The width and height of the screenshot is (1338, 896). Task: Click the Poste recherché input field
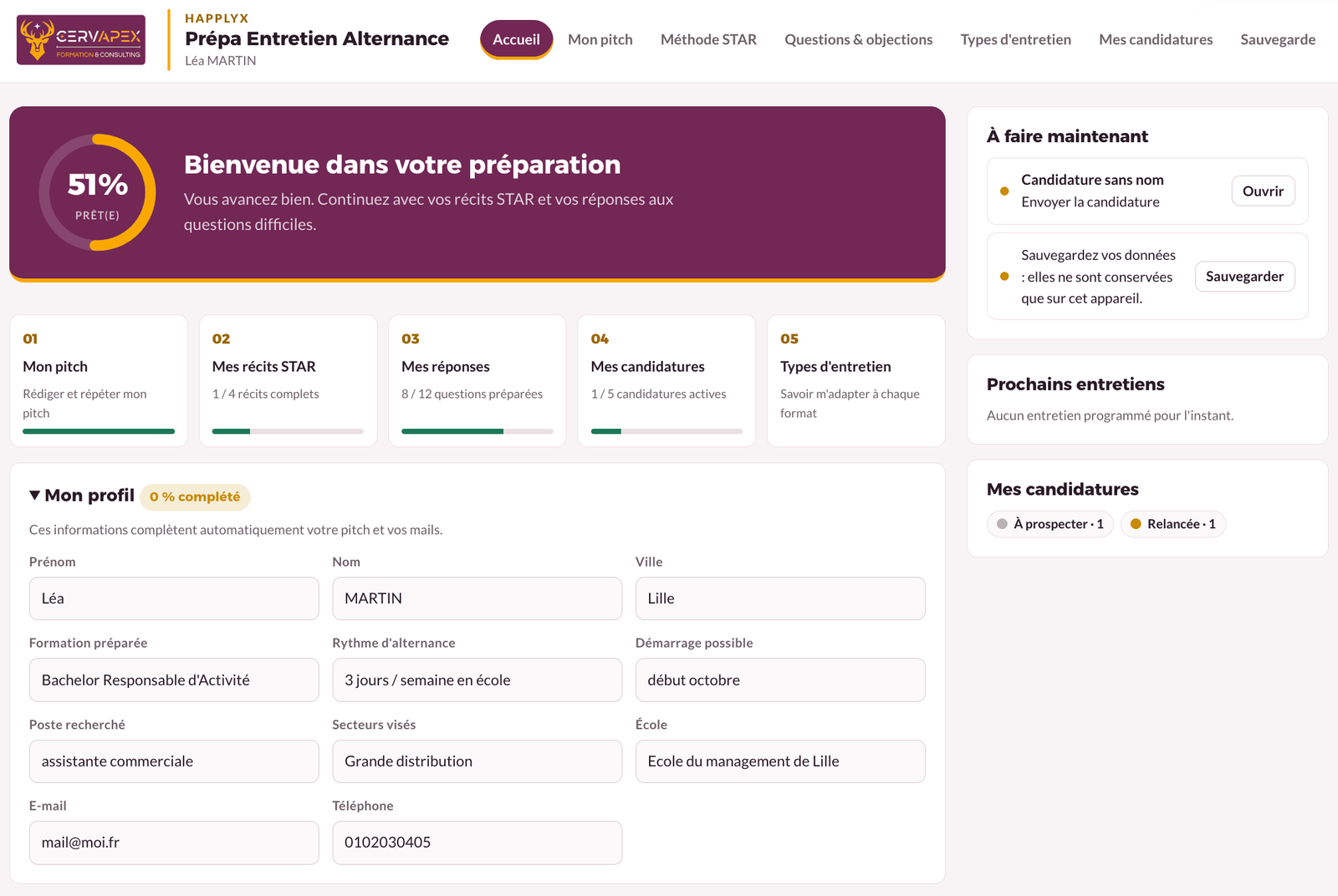click(174, 761)
